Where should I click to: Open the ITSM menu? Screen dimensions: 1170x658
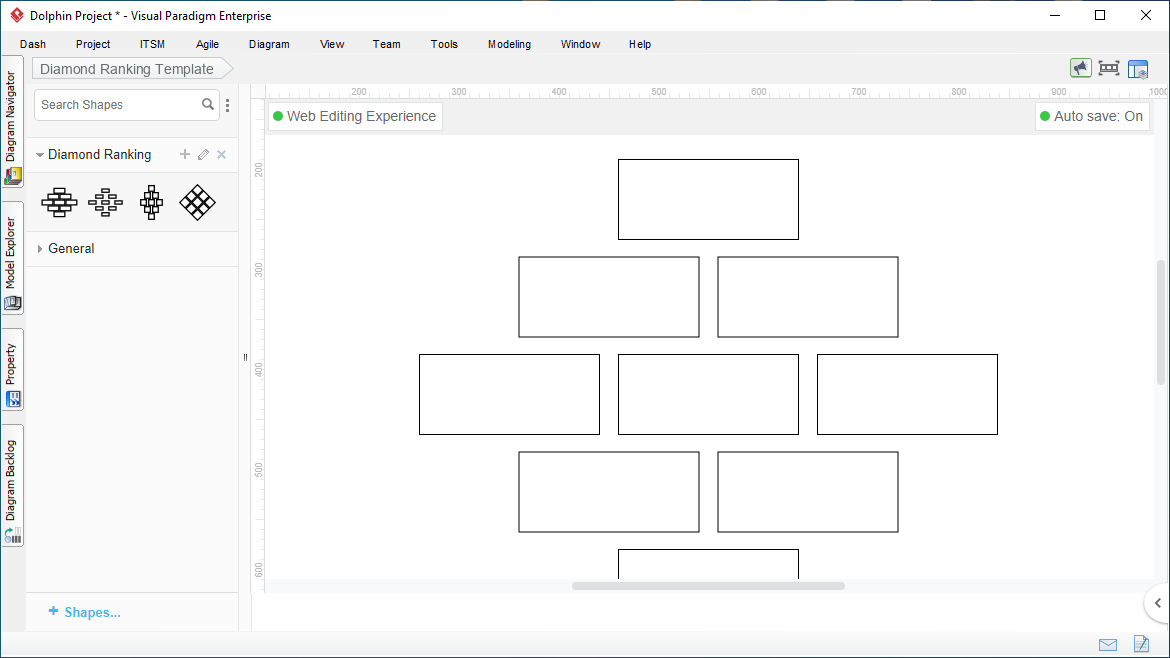[x=152, y=44]
